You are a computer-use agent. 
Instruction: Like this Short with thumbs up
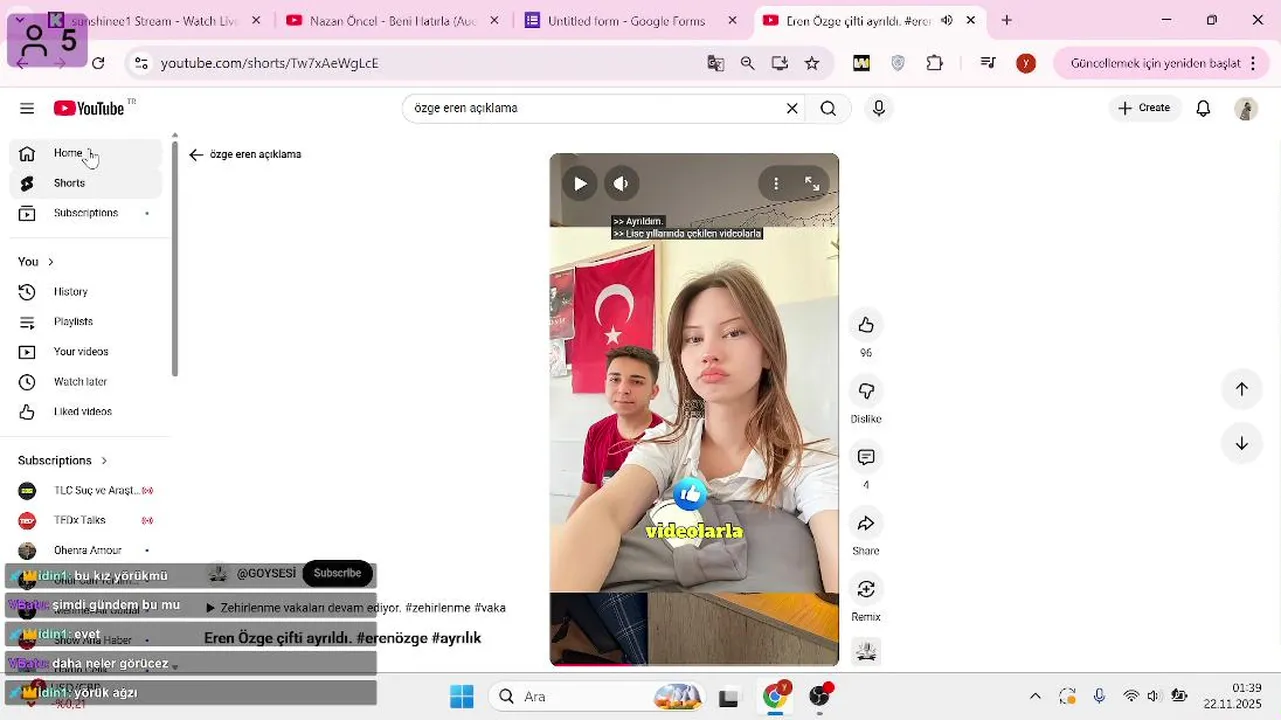[x=866, y=325]
